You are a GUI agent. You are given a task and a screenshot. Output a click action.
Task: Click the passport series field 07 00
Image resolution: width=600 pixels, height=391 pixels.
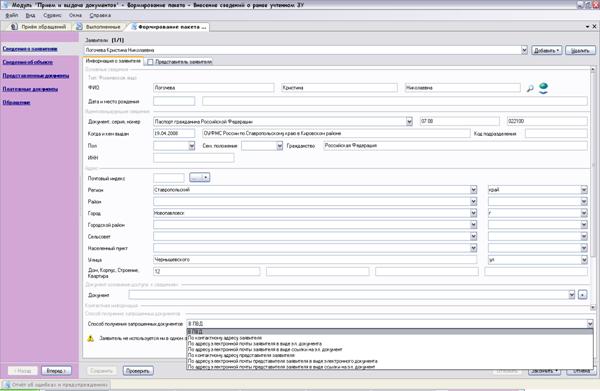[460, 121]
